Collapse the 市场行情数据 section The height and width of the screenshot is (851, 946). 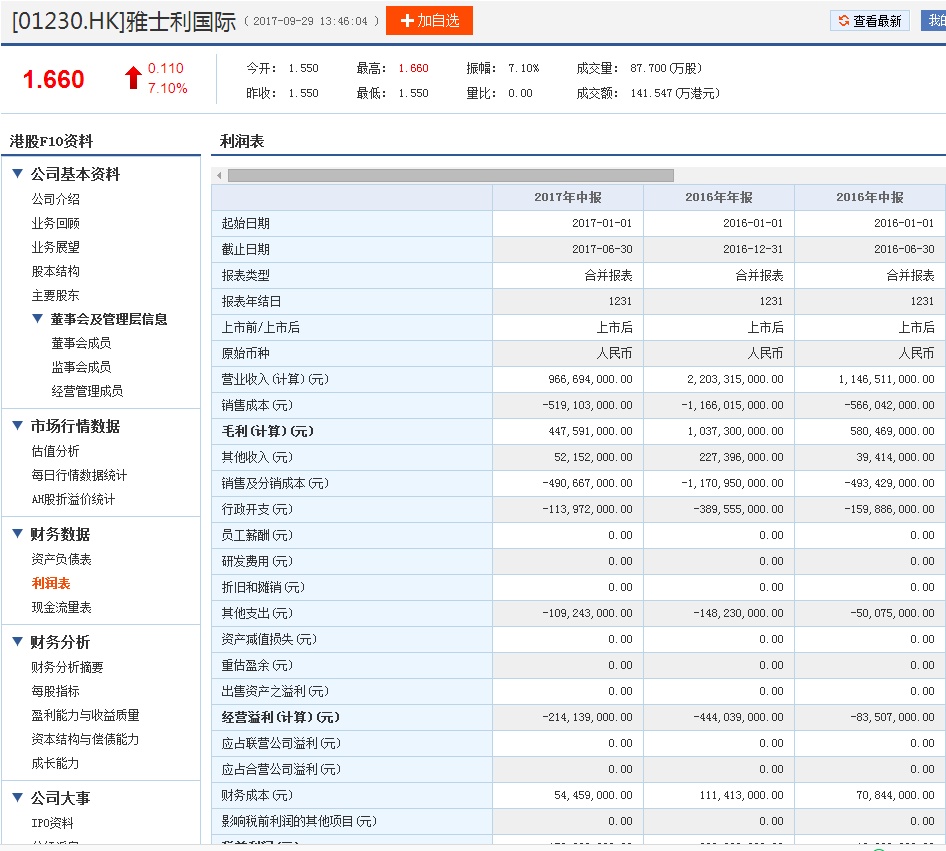[x=17, y=426]
